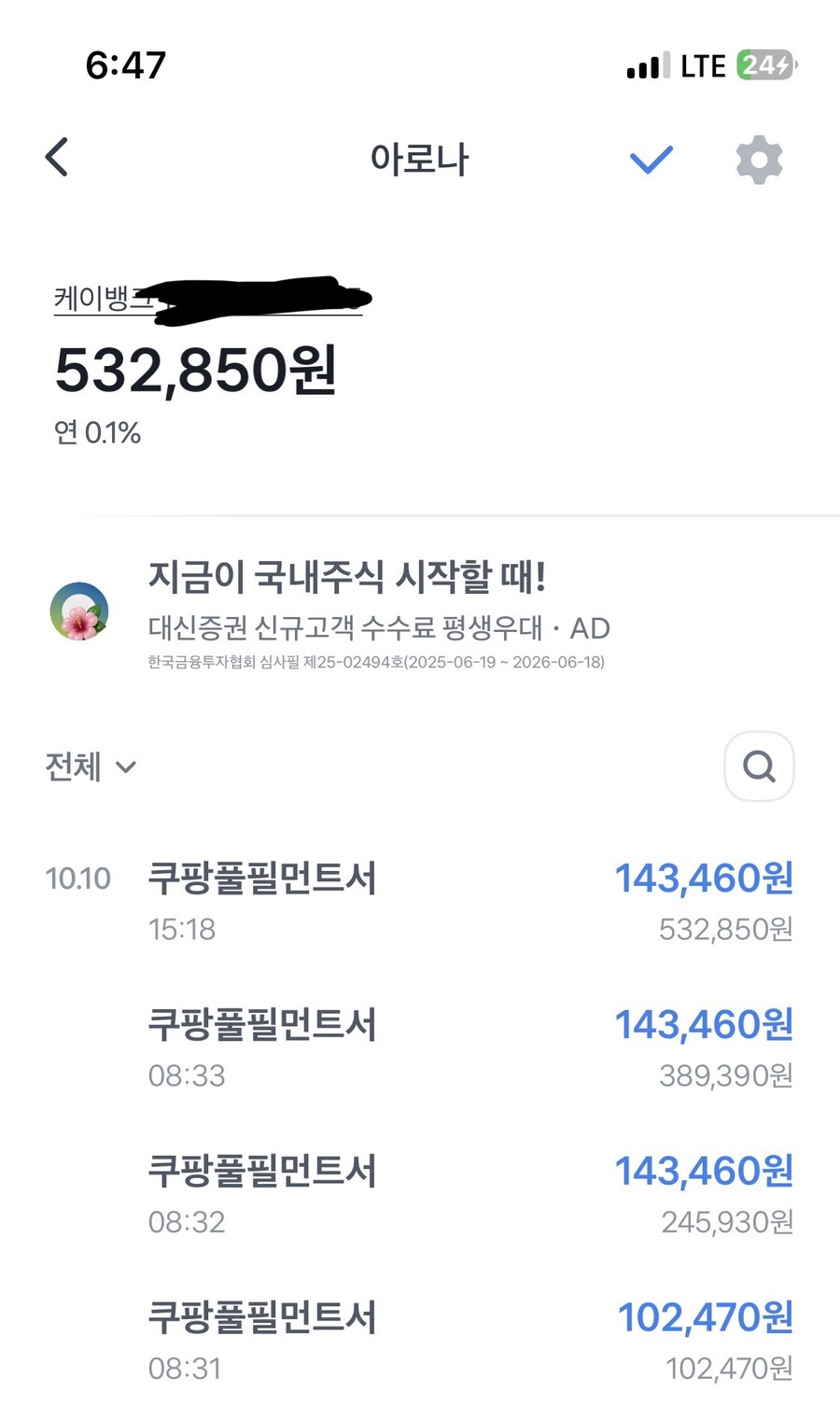Viewport: 840px width, 1420px height.
Task: Open the 지금이 국내주식 시작할 때! ad banner
Action: coord(347,578)
